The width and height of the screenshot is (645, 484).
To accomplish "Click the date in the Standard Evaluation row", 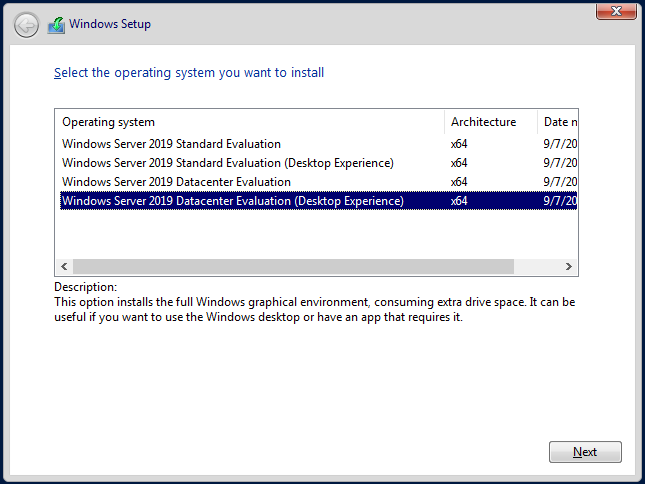I will (560, 144).
